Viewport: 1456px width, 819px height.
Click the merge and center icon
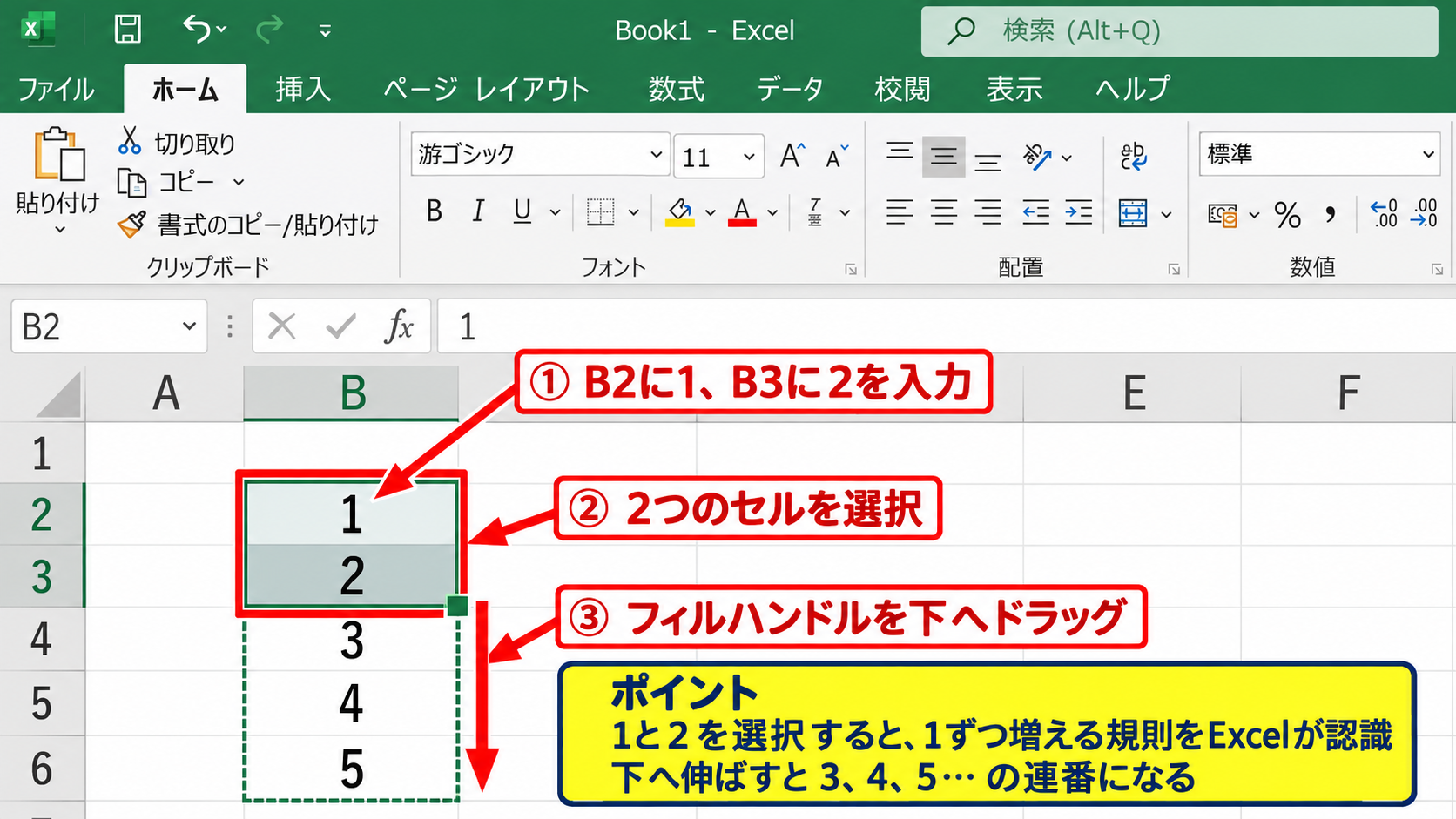[1133, 212]
